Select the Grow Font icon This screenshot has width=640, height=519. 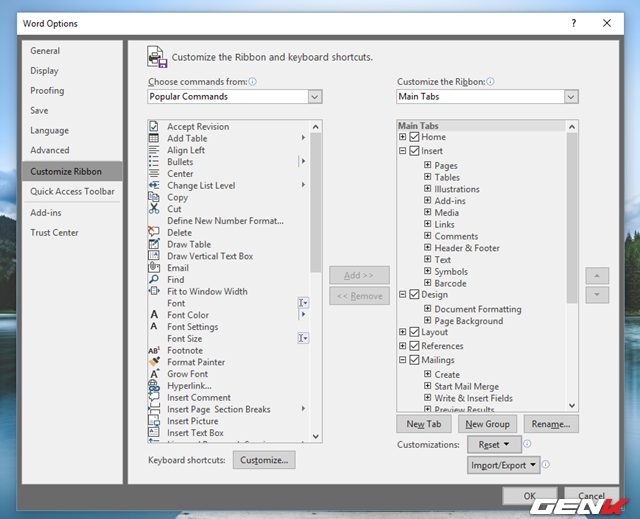point(154,374)
